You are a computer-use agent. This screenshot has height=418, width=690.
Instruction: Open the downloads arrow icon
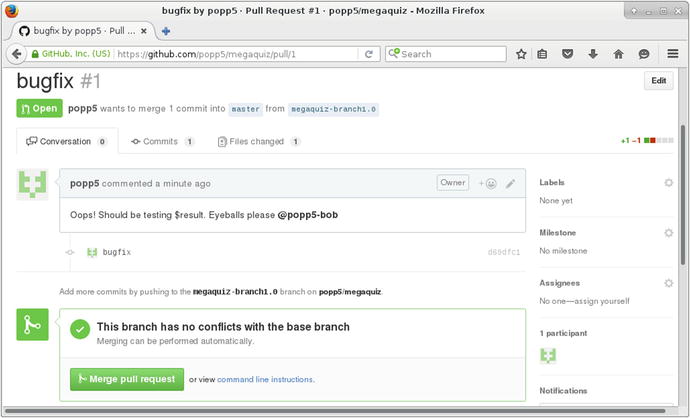point(593,54)
